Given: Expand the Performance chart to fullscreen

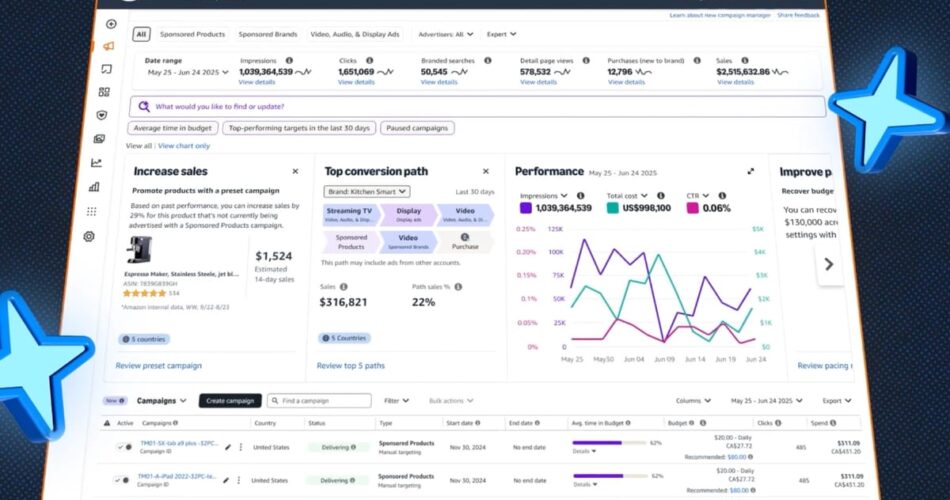Looking at the screenshot, I should coord(751,171).
